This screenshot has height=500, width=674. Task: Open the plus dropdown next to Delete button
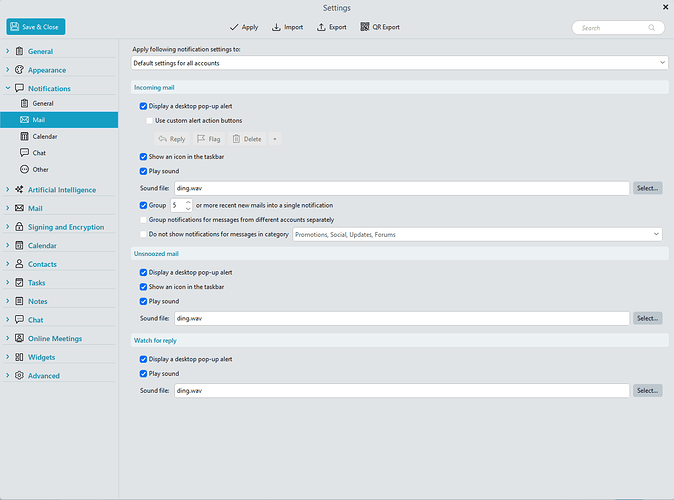(x=275, y=139)
